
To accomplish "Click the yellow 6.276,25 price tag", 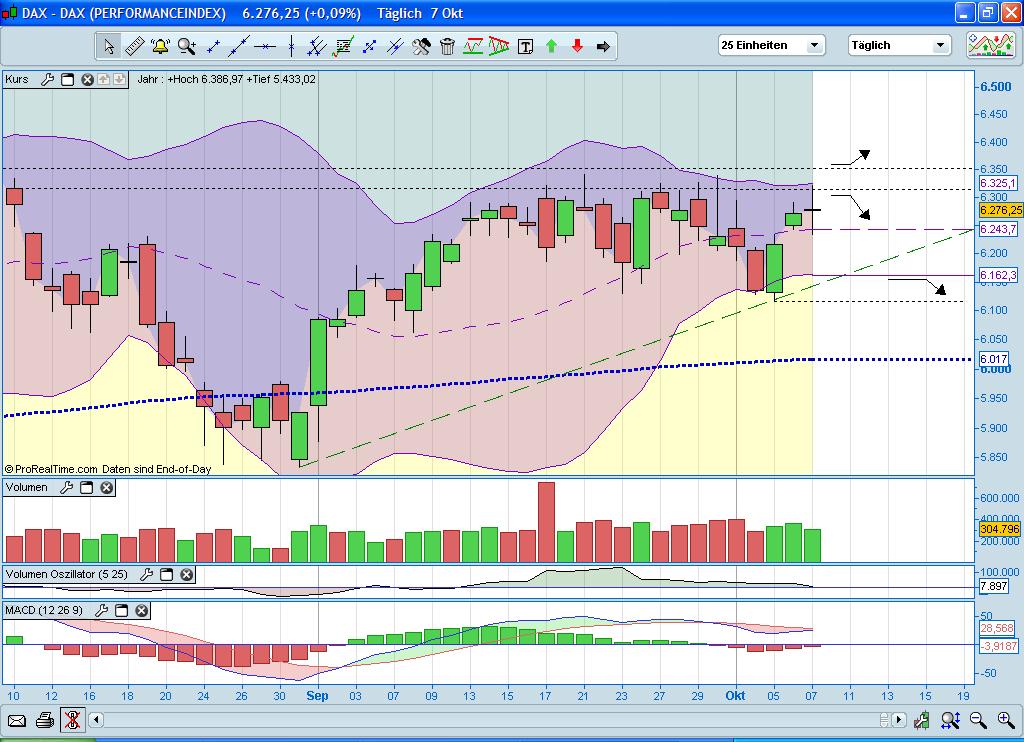I will click(1000, 210).
